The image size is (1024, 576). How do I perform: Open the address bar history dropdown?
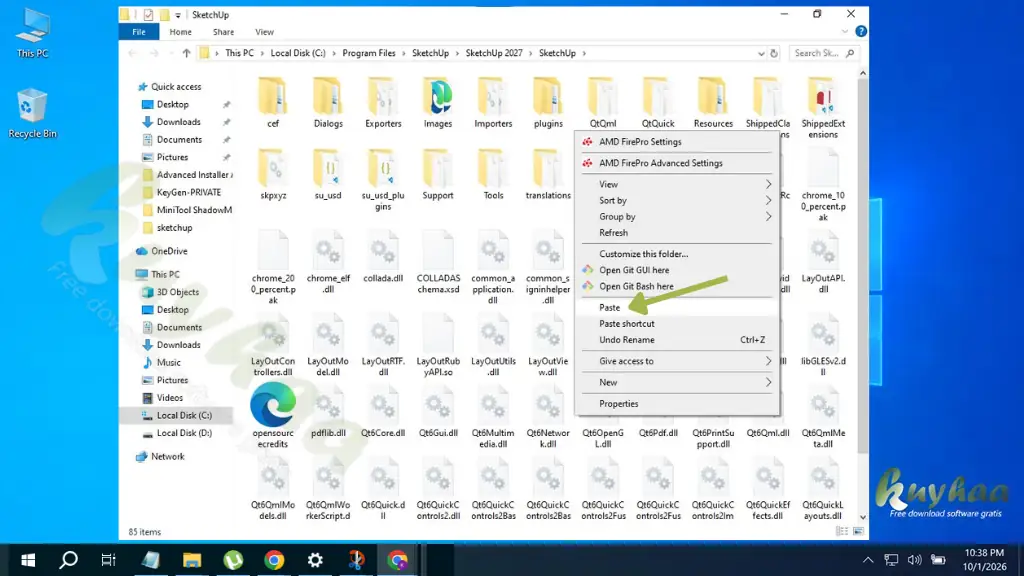click(x=761, y=54)
